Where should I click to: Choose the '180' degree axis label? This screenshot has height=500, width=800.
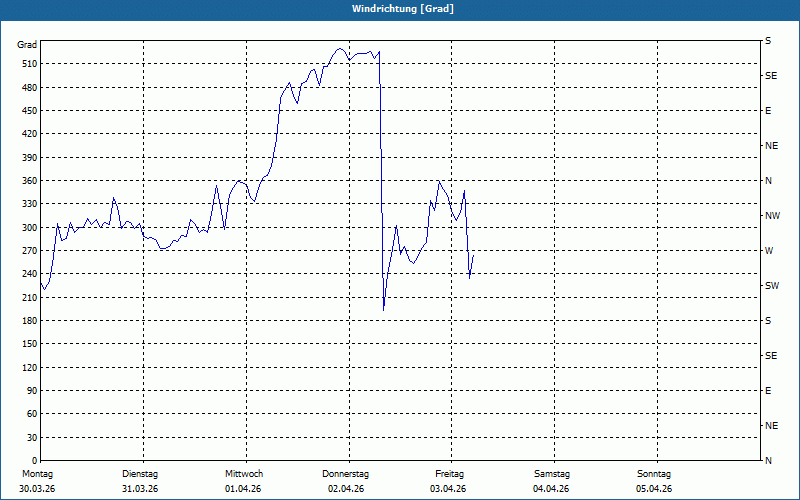pos(30,320)
